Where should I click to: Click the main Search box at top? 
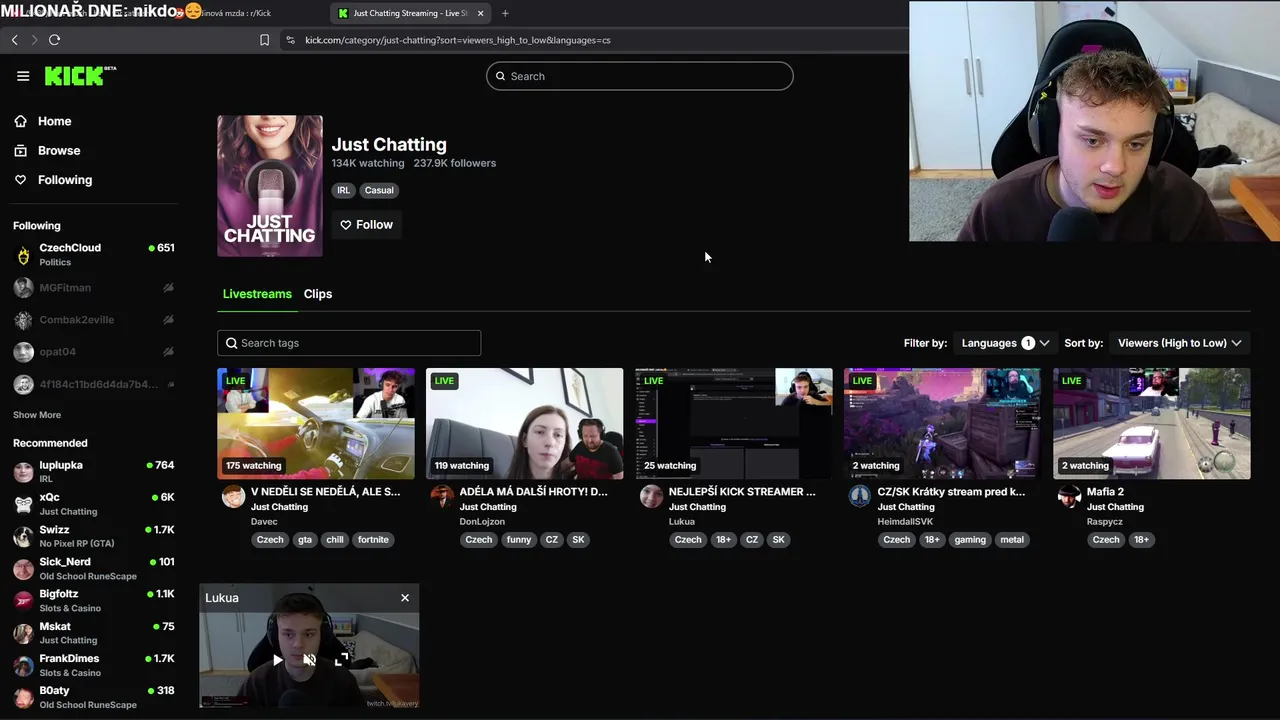(x=640, y=76)
